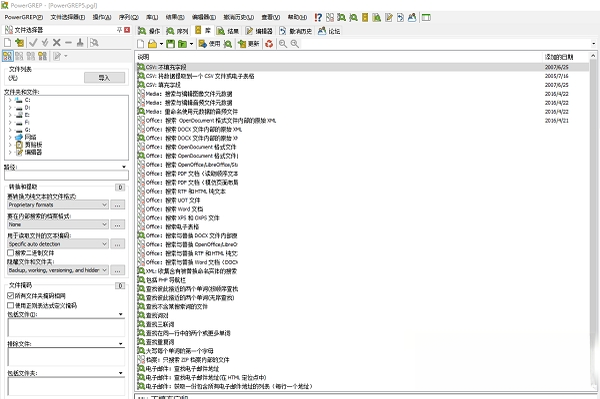Select the '电子邮件: 查找电子邮件地址' library row

coord(363,368)
